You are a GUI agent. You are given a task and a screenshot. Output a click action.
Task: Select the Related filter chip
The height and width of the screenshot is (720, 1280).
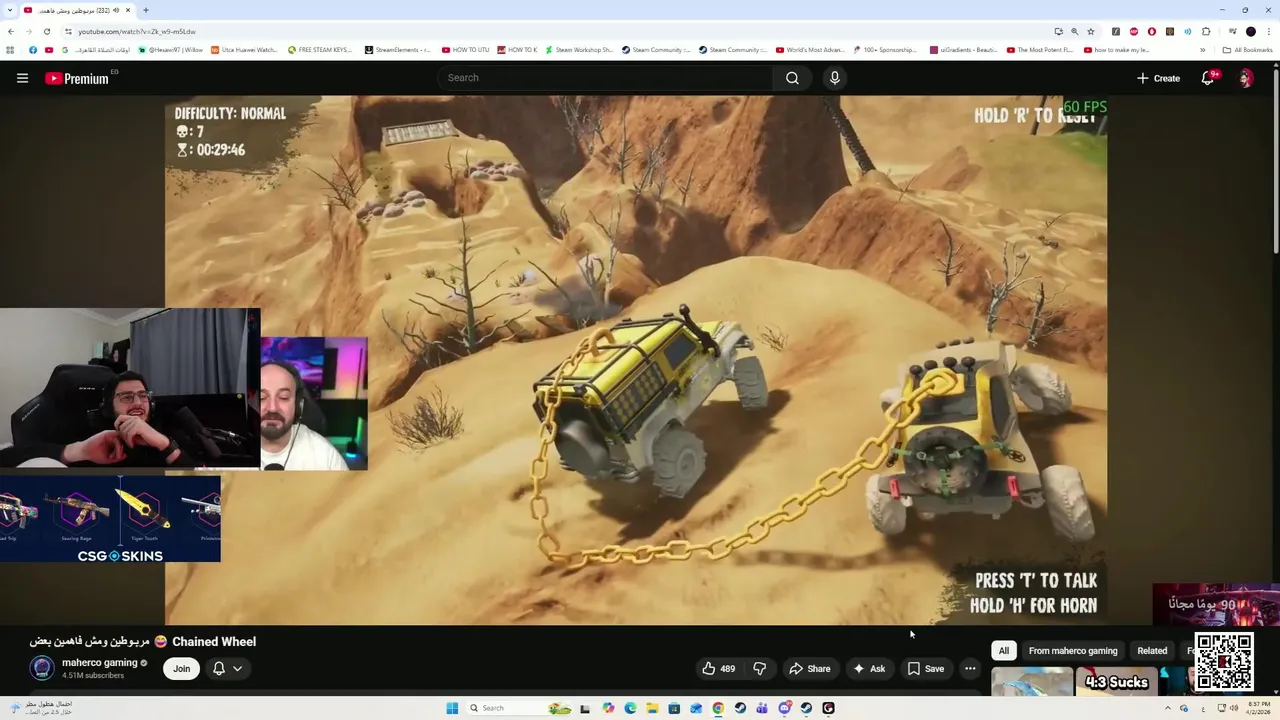click(1152, 651)
